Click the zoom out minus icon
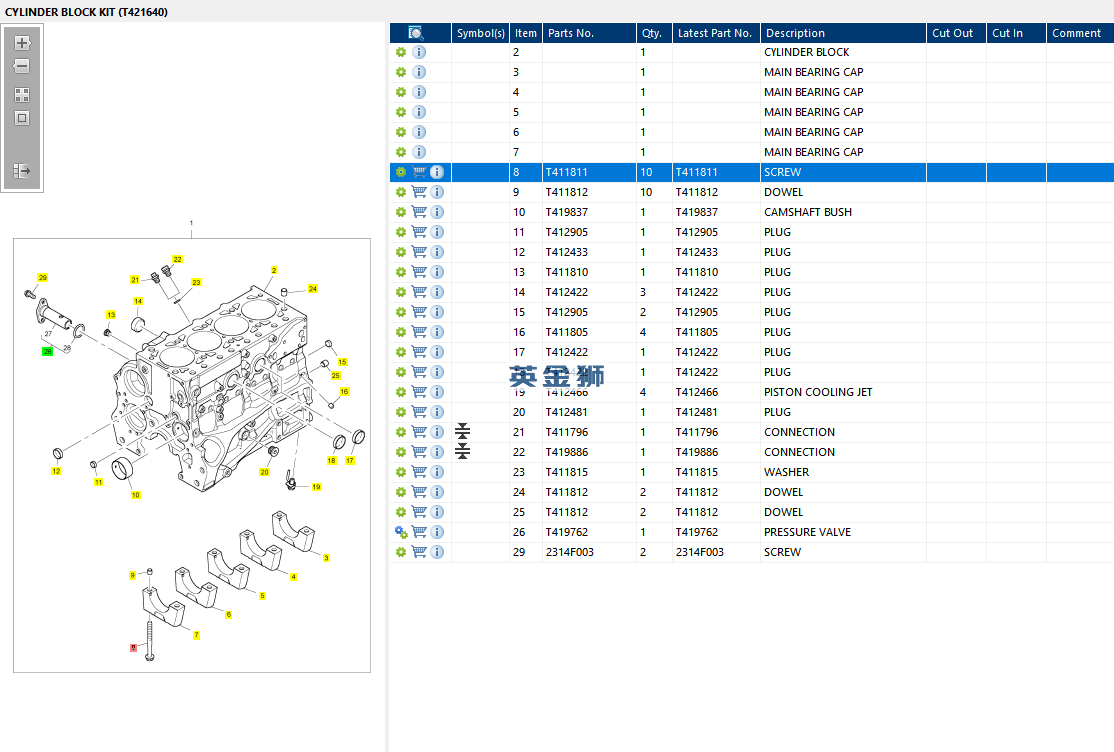Screen dimensions: 1114x752 tap(22, 66)
